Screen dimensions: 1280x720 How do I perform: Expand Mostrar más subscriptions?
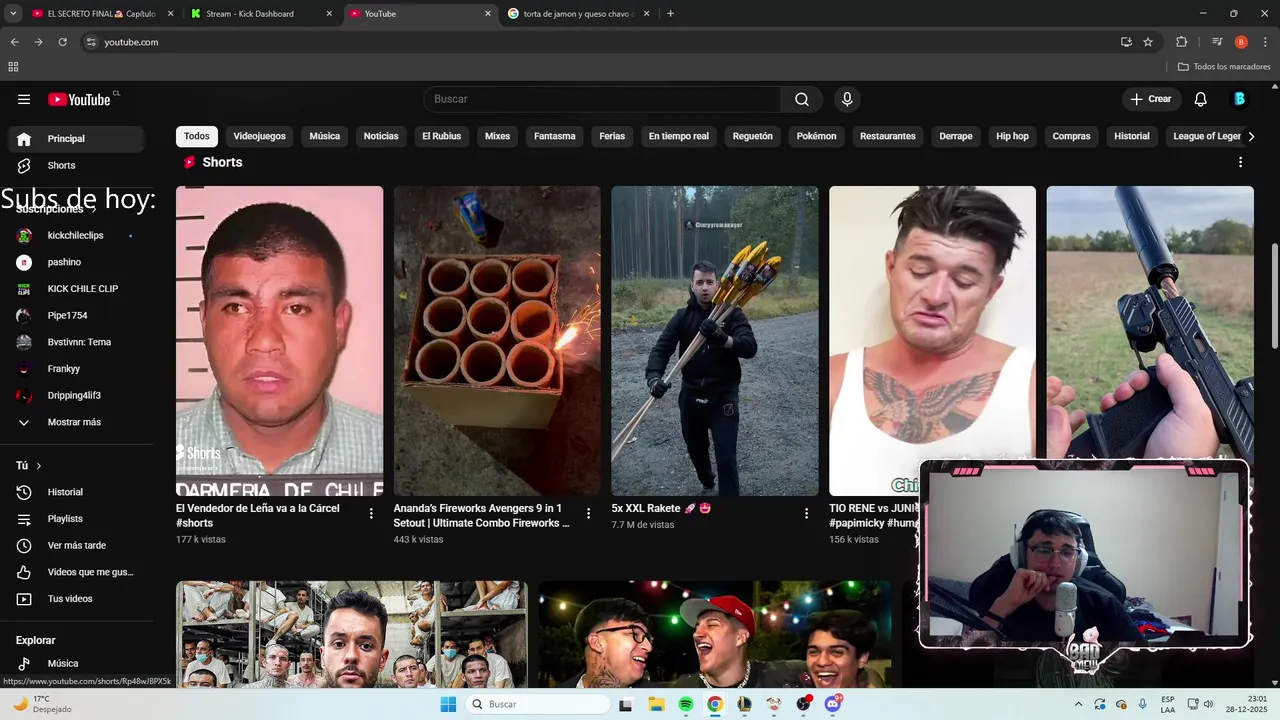[x=76, y=422]
